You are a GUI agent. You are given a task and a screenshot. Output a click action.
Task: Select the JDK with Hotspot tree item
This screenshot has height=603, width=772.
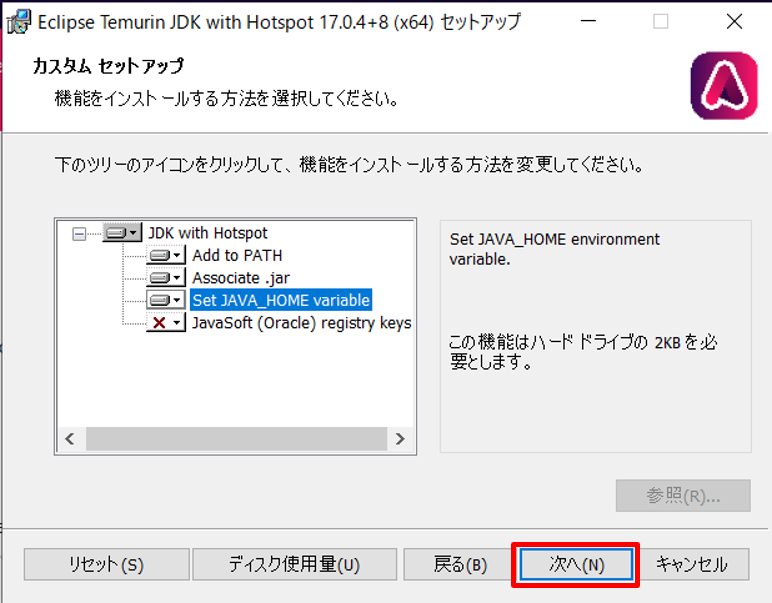pos(208,233)
